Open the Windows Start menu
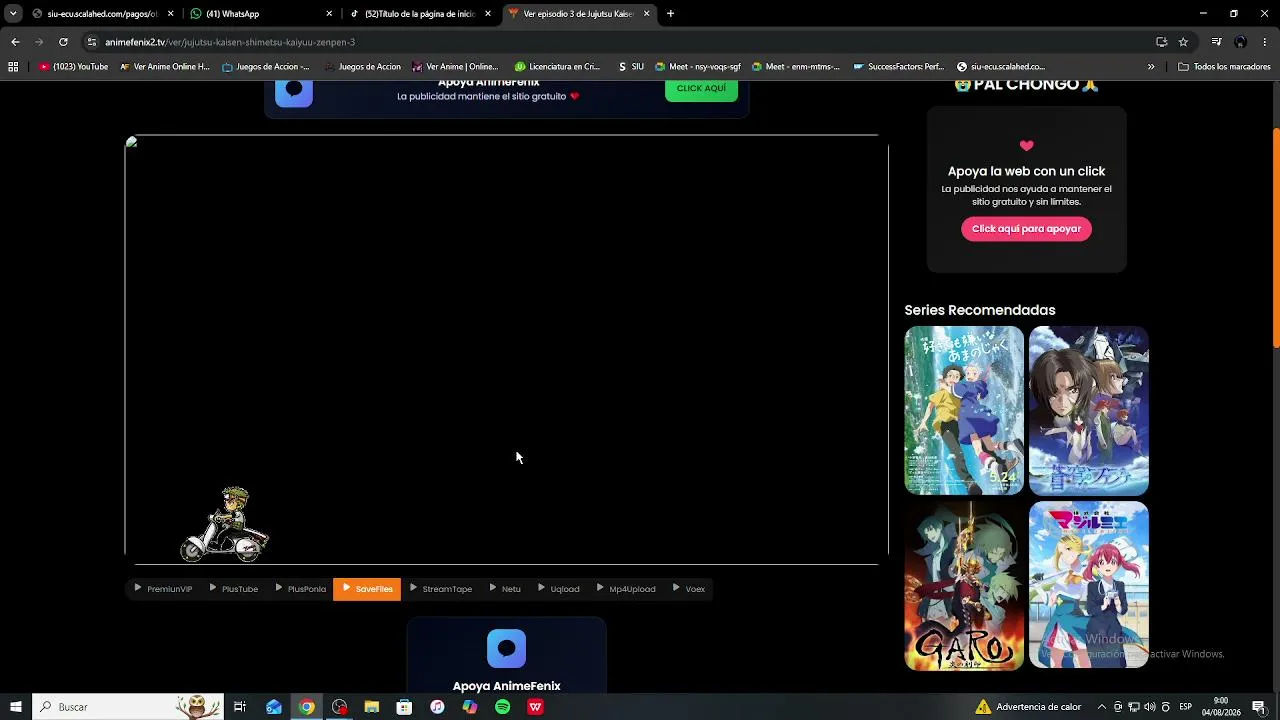This screenshot has height=720, width=1280. [x=16, y=707]
